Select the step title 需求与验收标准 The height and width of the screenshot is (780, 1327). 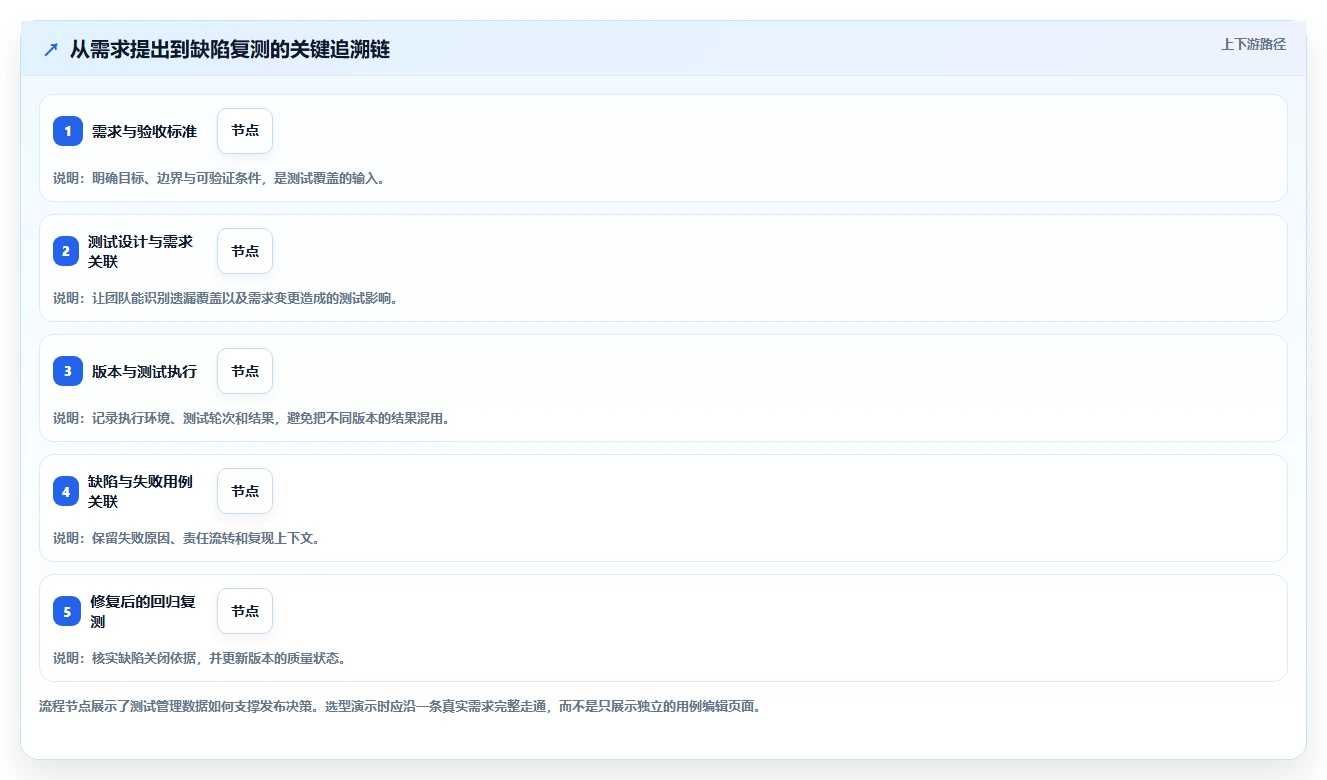point(144,131)
